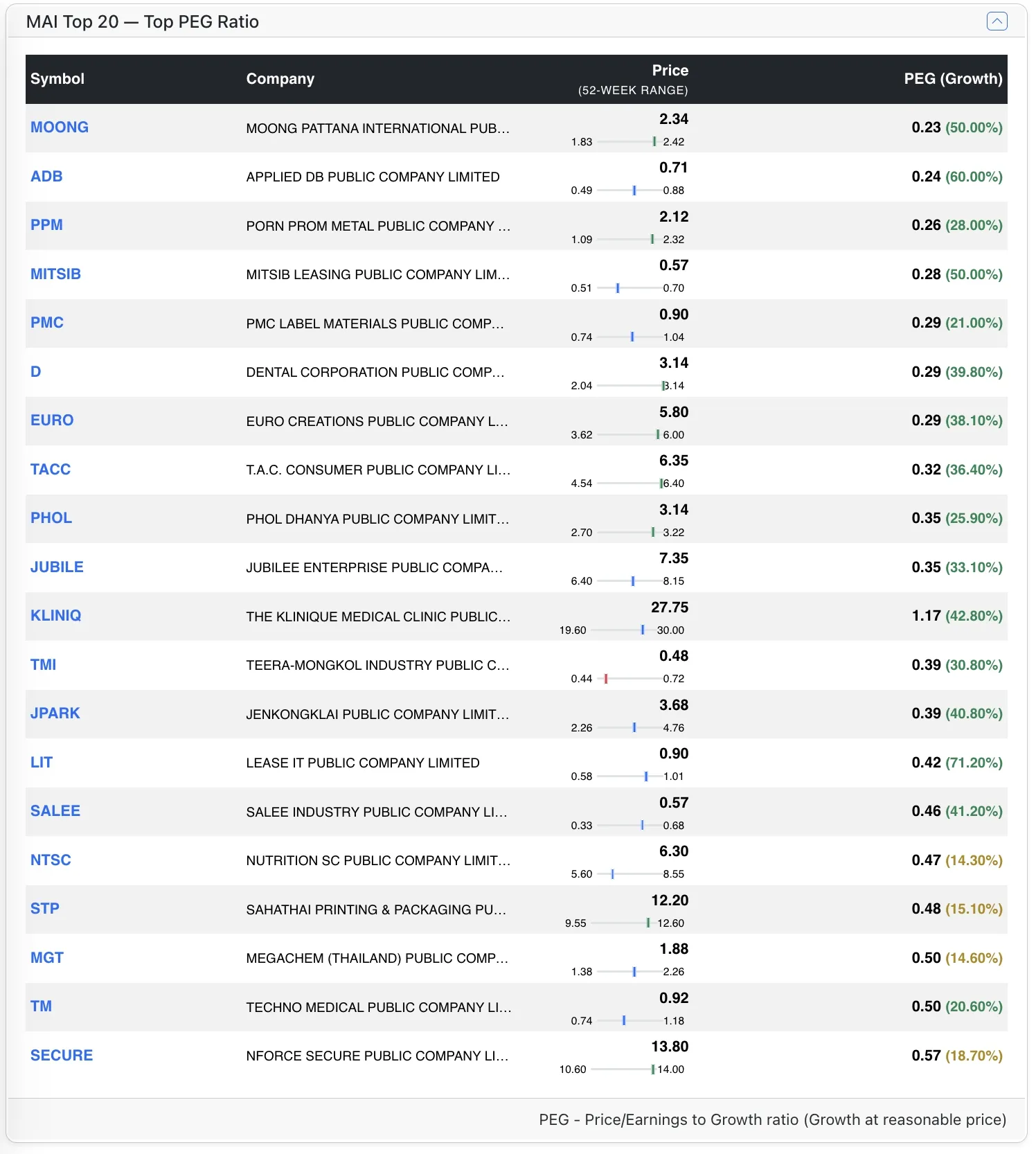Click PEG value 0.24 (60.00%)
This screenshot has height=1154, width=1036.
pyautogui.click(x=957, y=177)
